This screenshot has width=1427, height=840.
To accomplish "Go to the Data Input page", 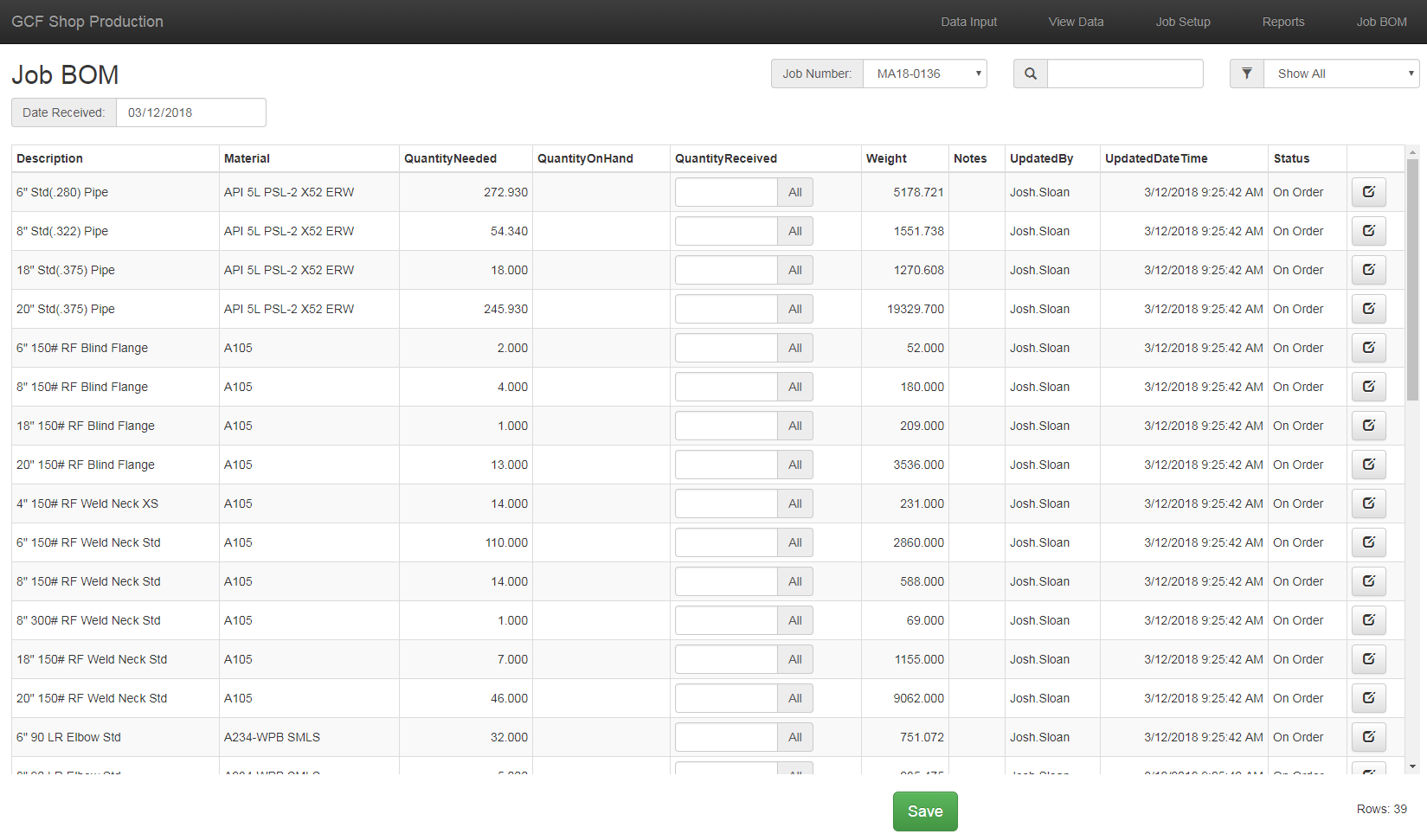I will pos(968,22).
